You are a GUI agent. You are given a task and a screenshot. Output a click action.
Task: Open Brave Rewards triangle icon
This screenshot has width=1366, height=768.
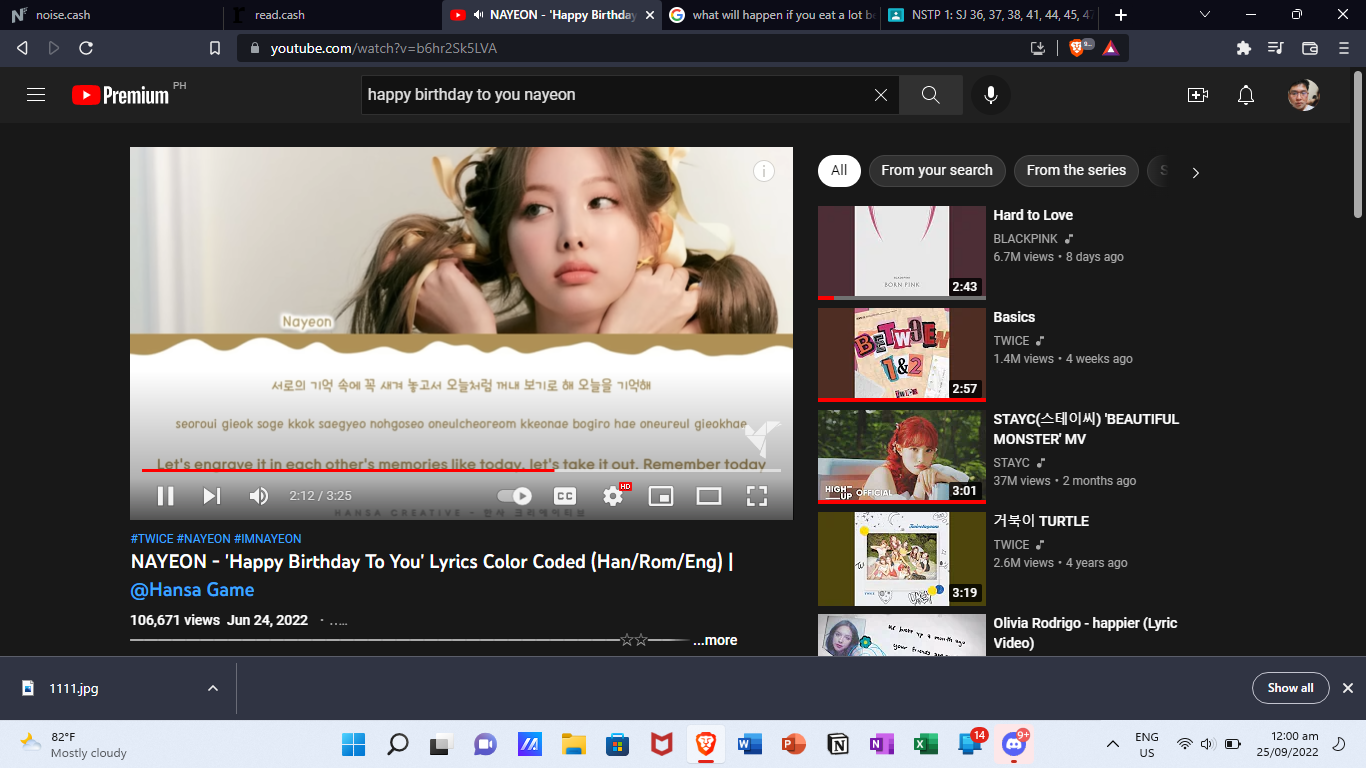(1110, 47)
